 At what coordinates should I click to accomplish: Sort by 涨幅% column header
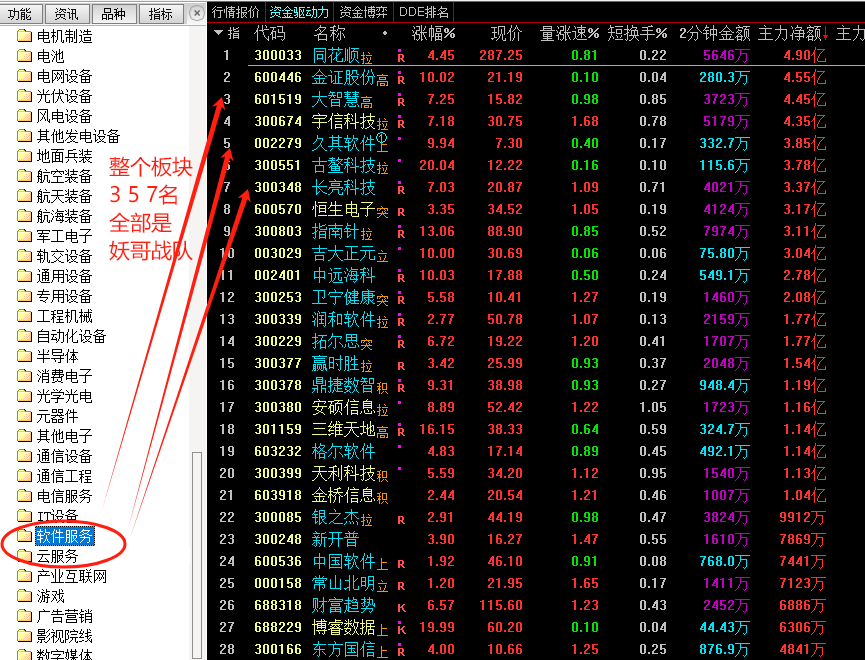tap(434, 34)
